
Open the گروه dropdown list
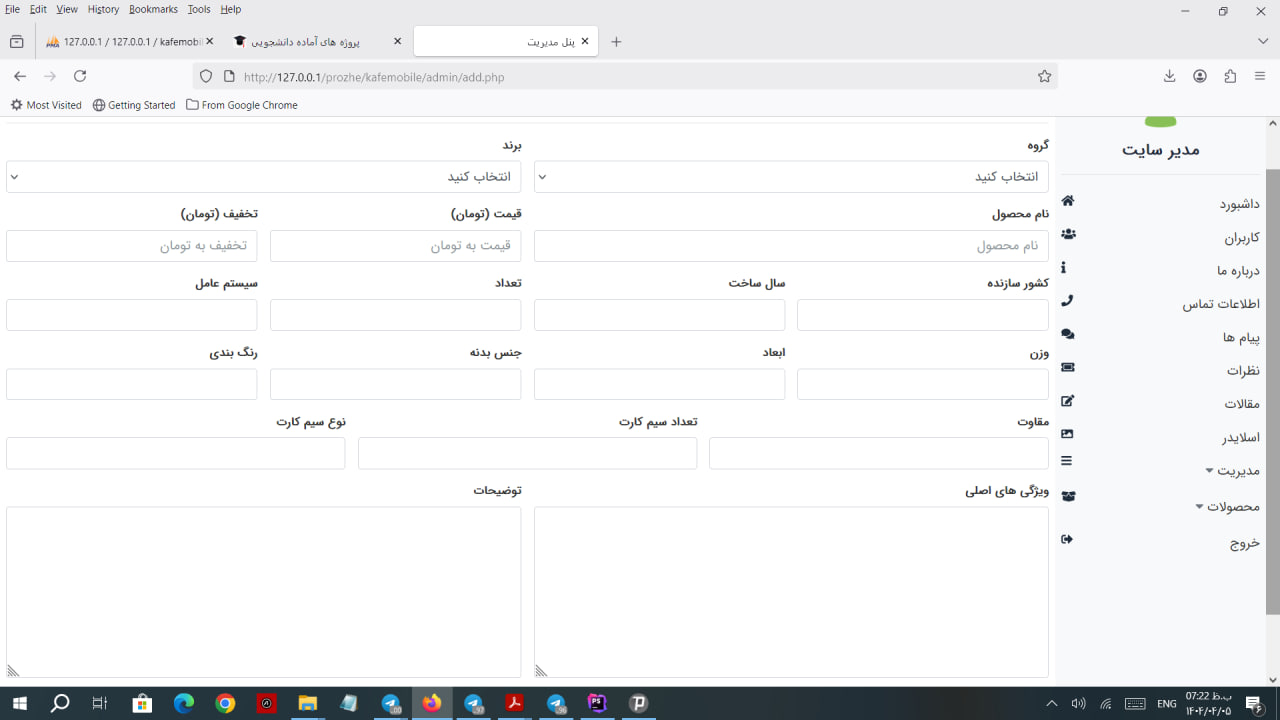click(791, 177)
